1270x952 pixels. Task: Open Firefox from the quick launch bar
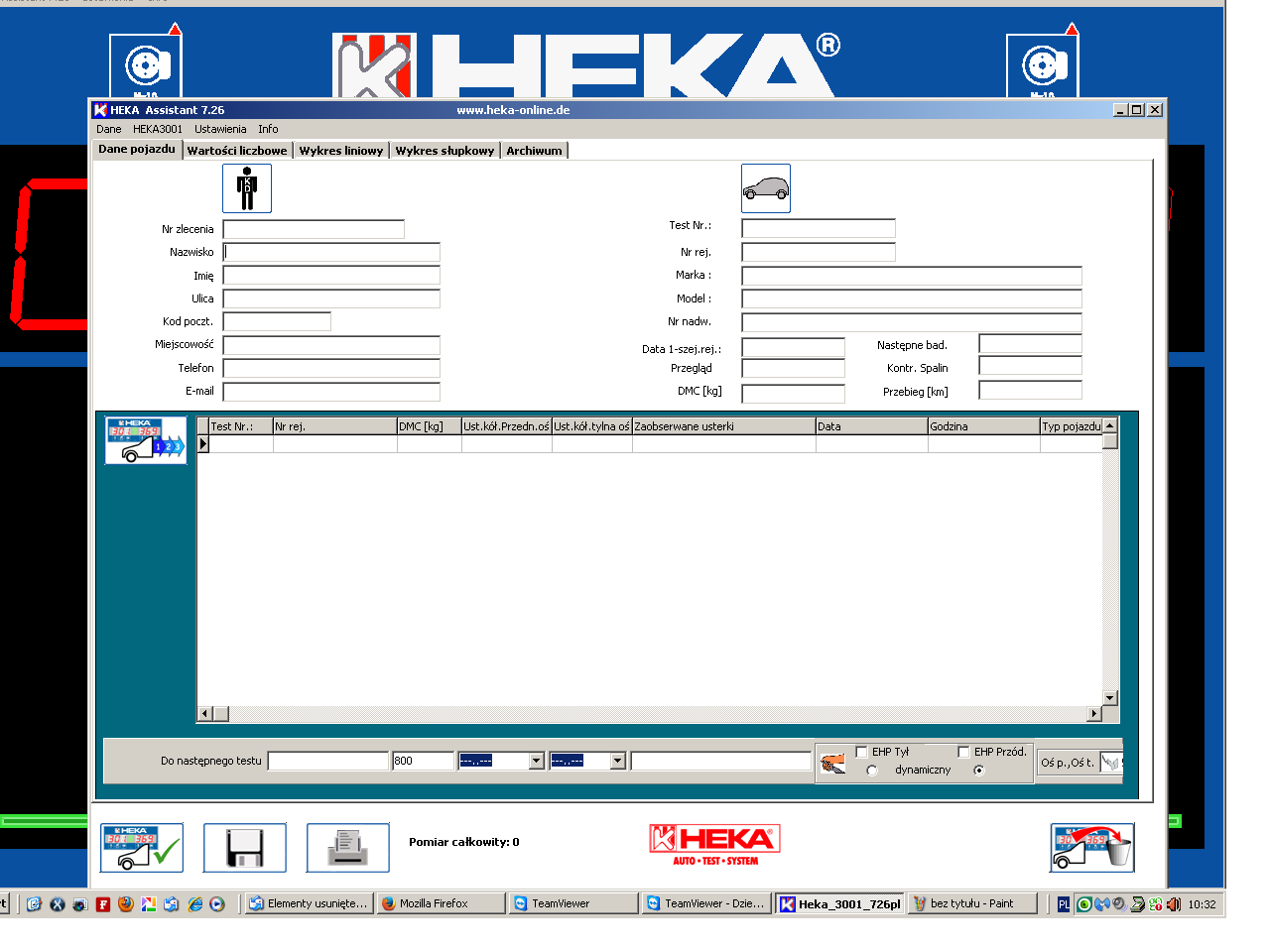click(126, 904)
